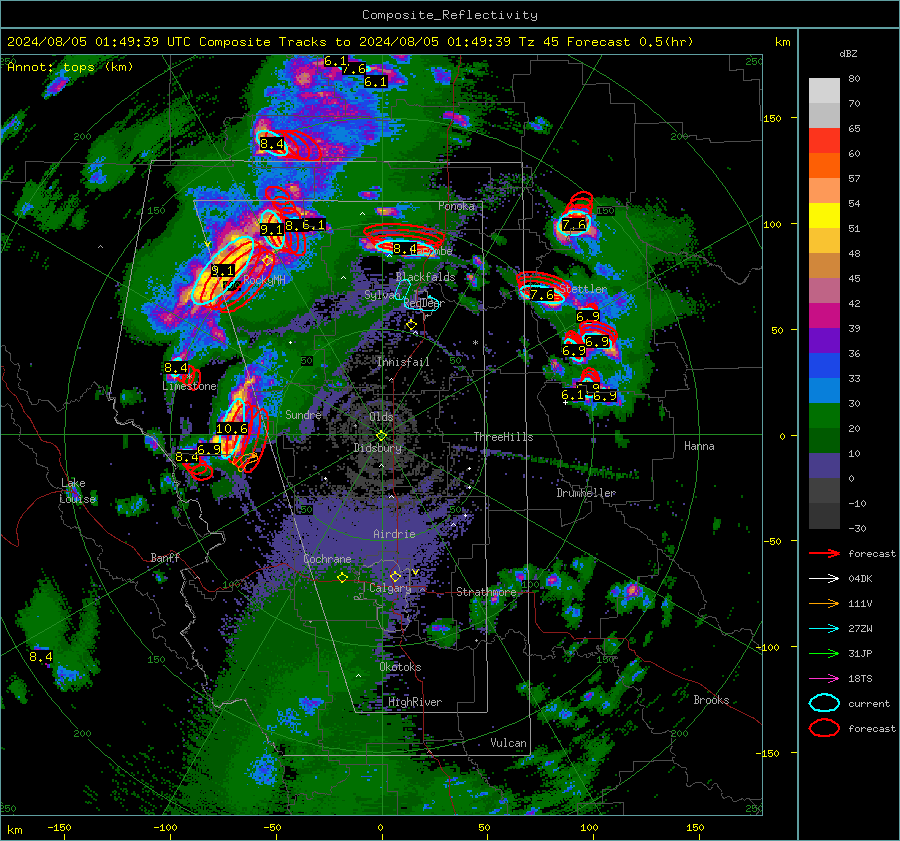Select the Drumheller city label
900x841 pixels.
click(586, 493)
